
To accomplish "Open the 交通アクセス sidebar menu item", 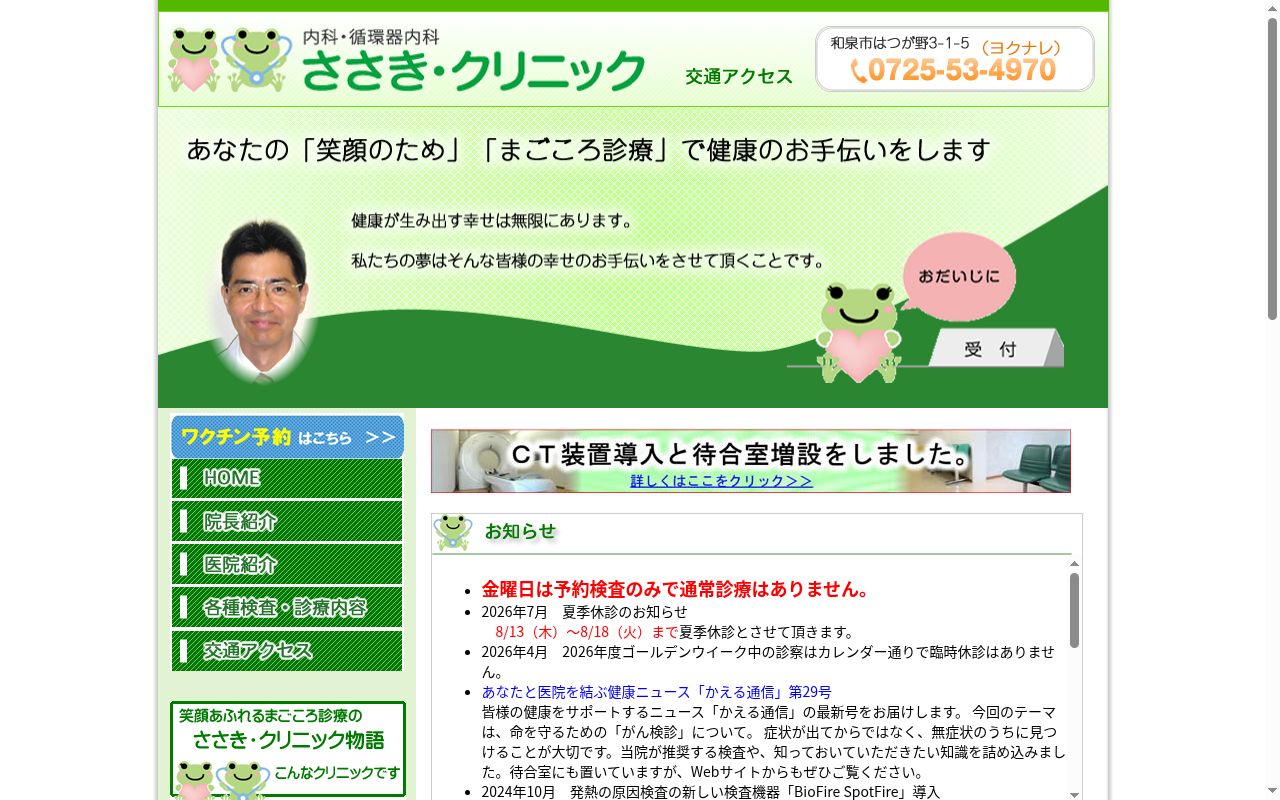I will coord(287,650).
